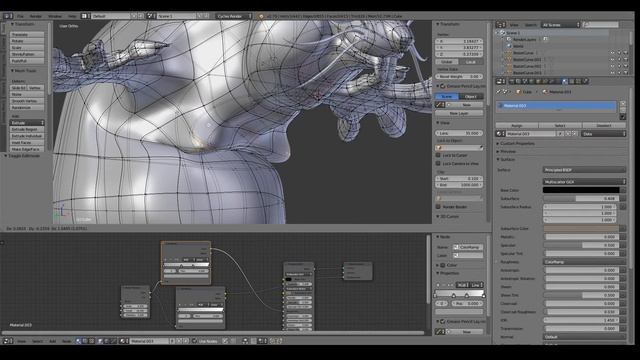640x360 pixels.
Task: Open the Particles properties tab icon
Action: tap(578, 81)
